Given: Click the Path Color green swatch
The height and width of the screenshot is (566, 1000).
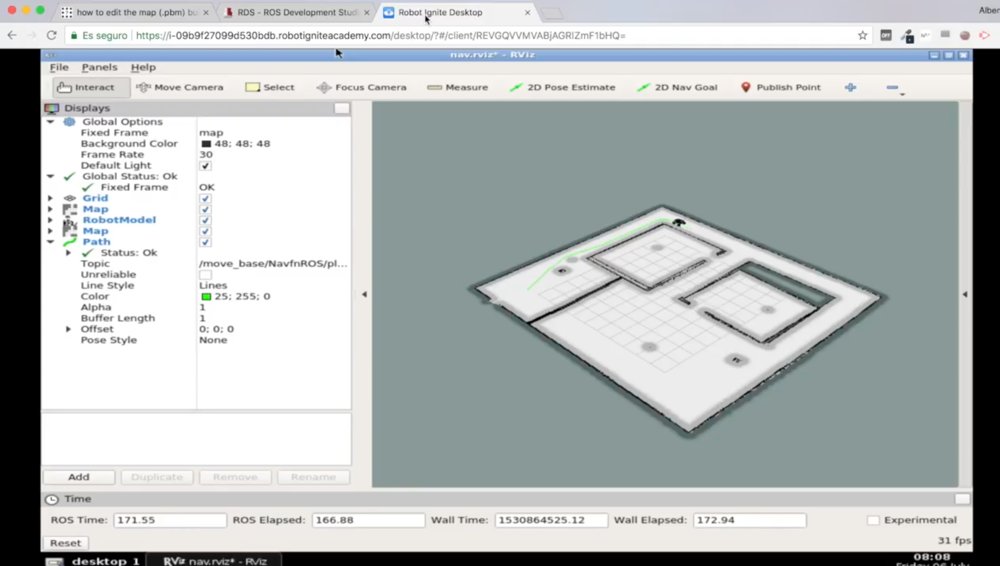Looking at the screenshot, I should (206, 297).
